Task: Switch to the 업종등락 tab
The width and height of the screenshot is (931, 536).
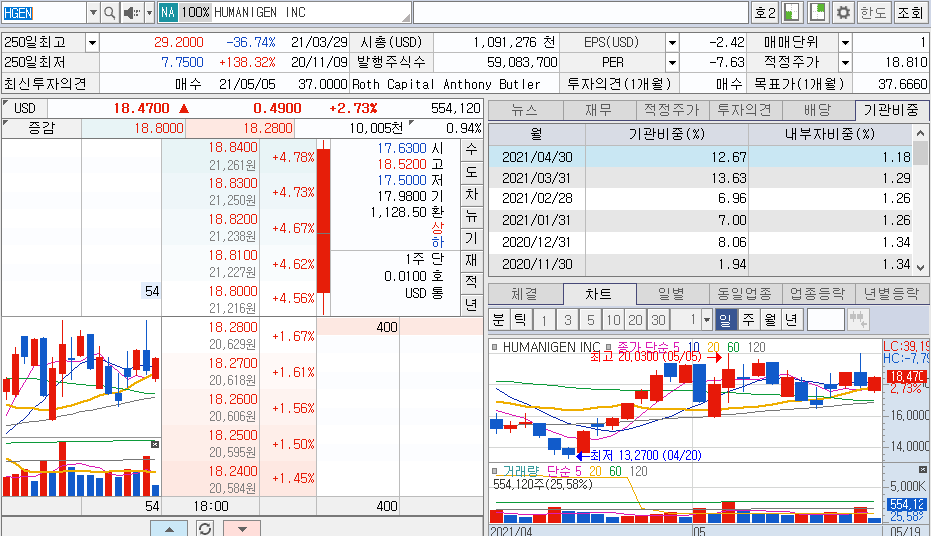Action: (818, 294)
